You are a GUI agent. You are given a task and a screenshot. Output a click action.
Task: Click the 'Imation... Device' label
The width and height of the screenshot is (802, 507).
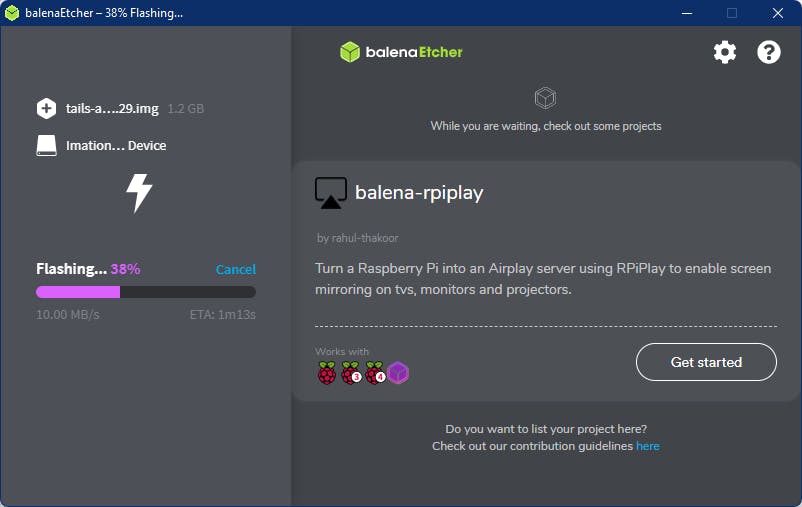pyautogui.click(x=116, y=146)
